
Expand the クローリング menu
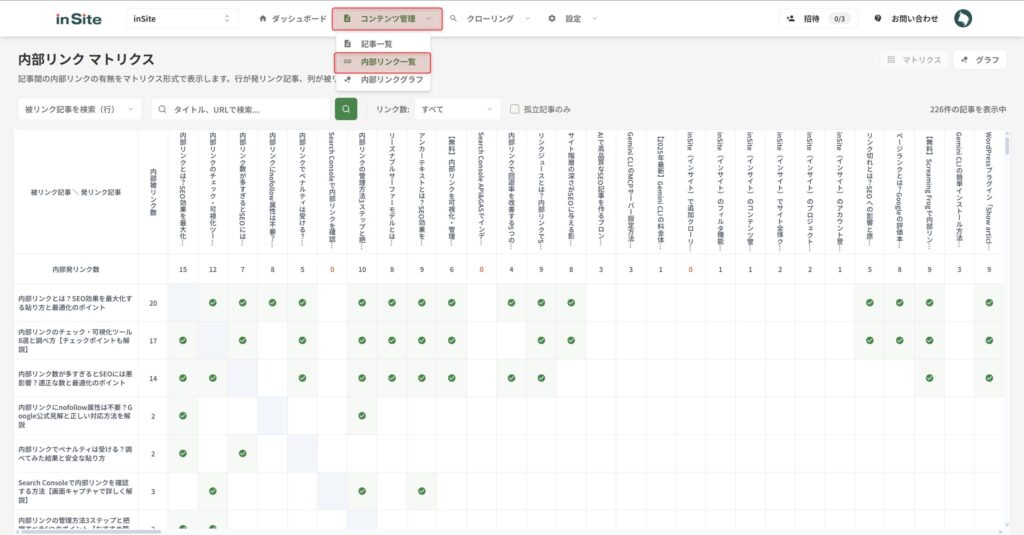(489, 19)
